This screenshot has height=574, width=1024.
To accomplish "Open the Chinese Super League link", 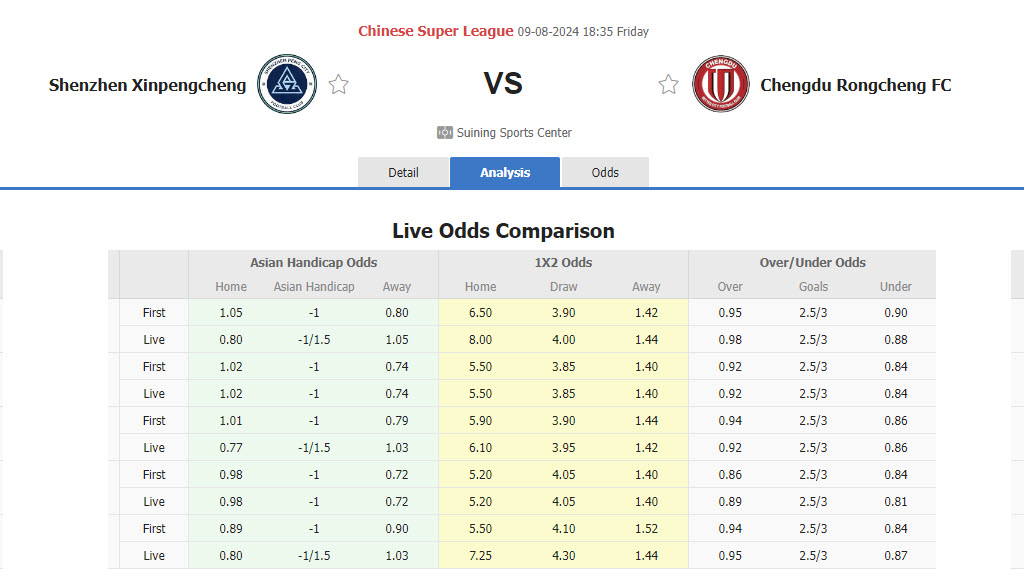I will [x=436, y=31].
